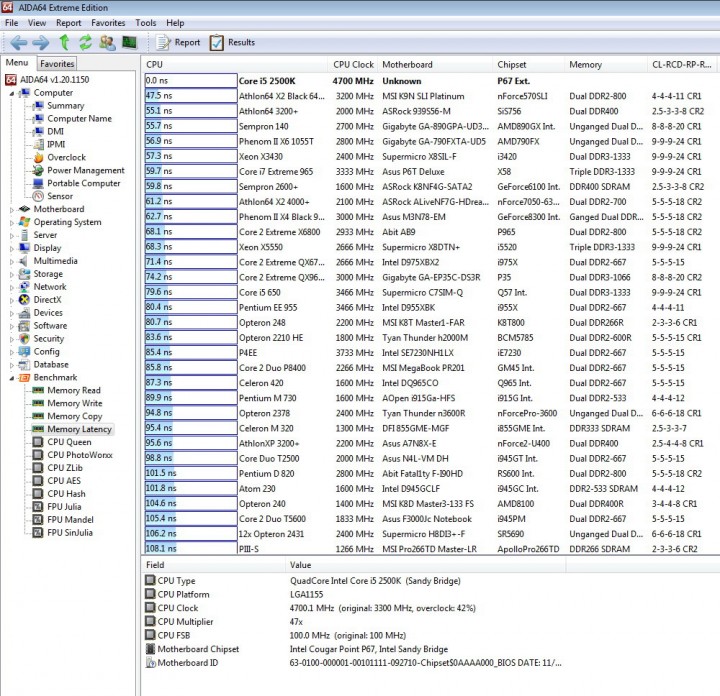Open the View menu
The width and height of the screenshot is (720, 696).
coord(37,23)
